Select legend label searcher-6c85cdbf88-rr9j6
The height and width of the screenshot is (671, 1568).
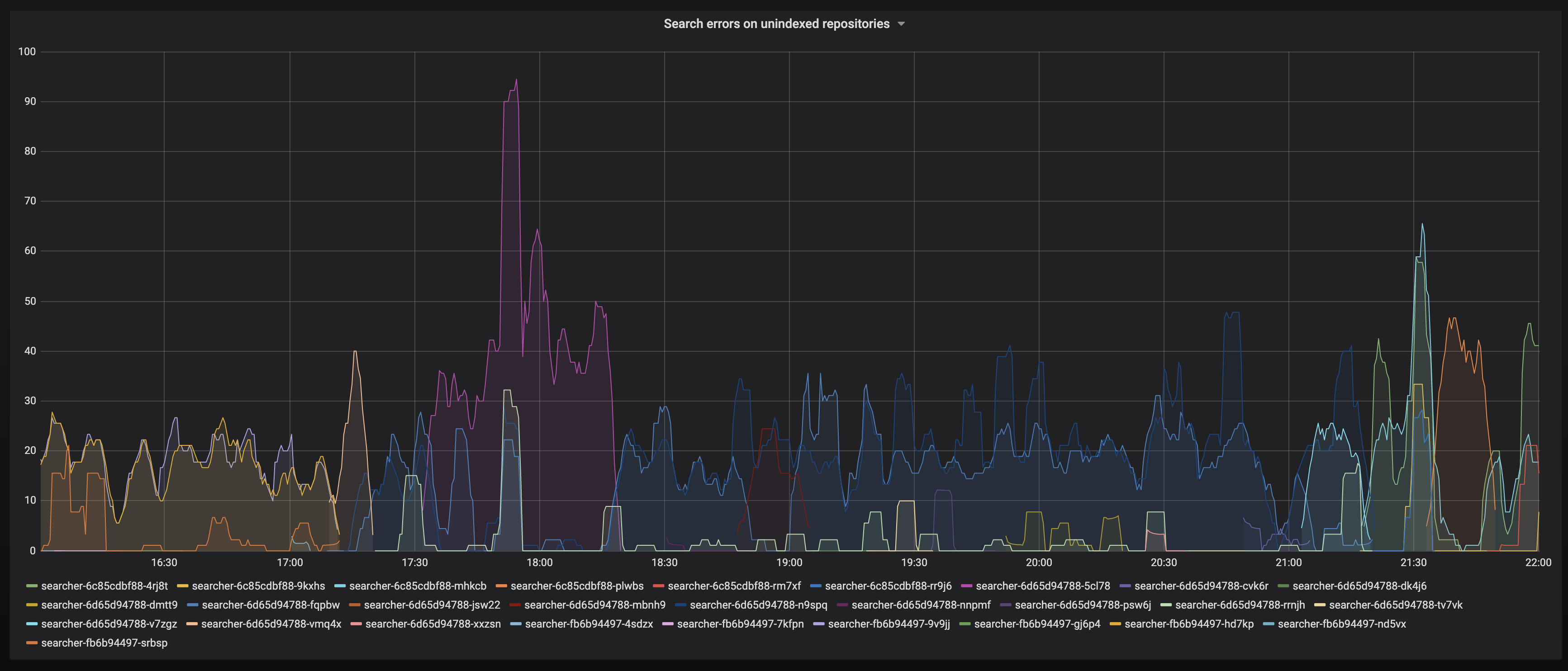(x=888, y=586)
